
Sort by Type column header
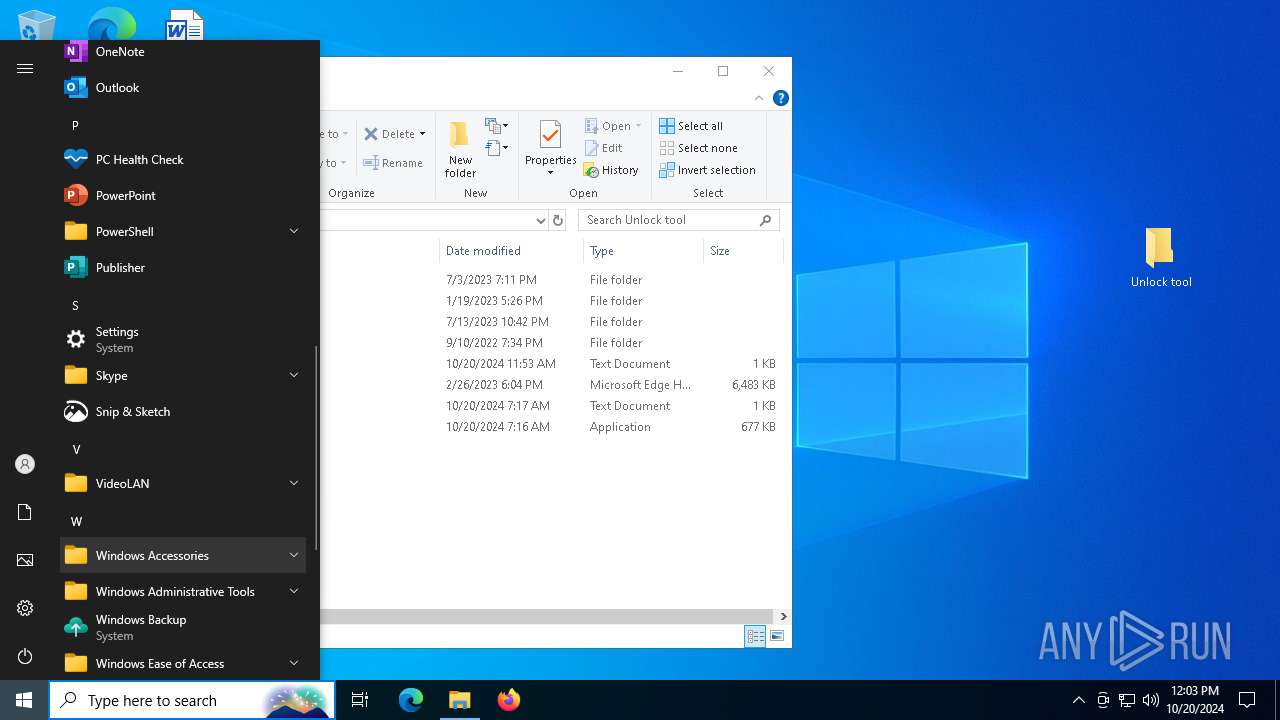pyautogui.click(x=643, y=251)
